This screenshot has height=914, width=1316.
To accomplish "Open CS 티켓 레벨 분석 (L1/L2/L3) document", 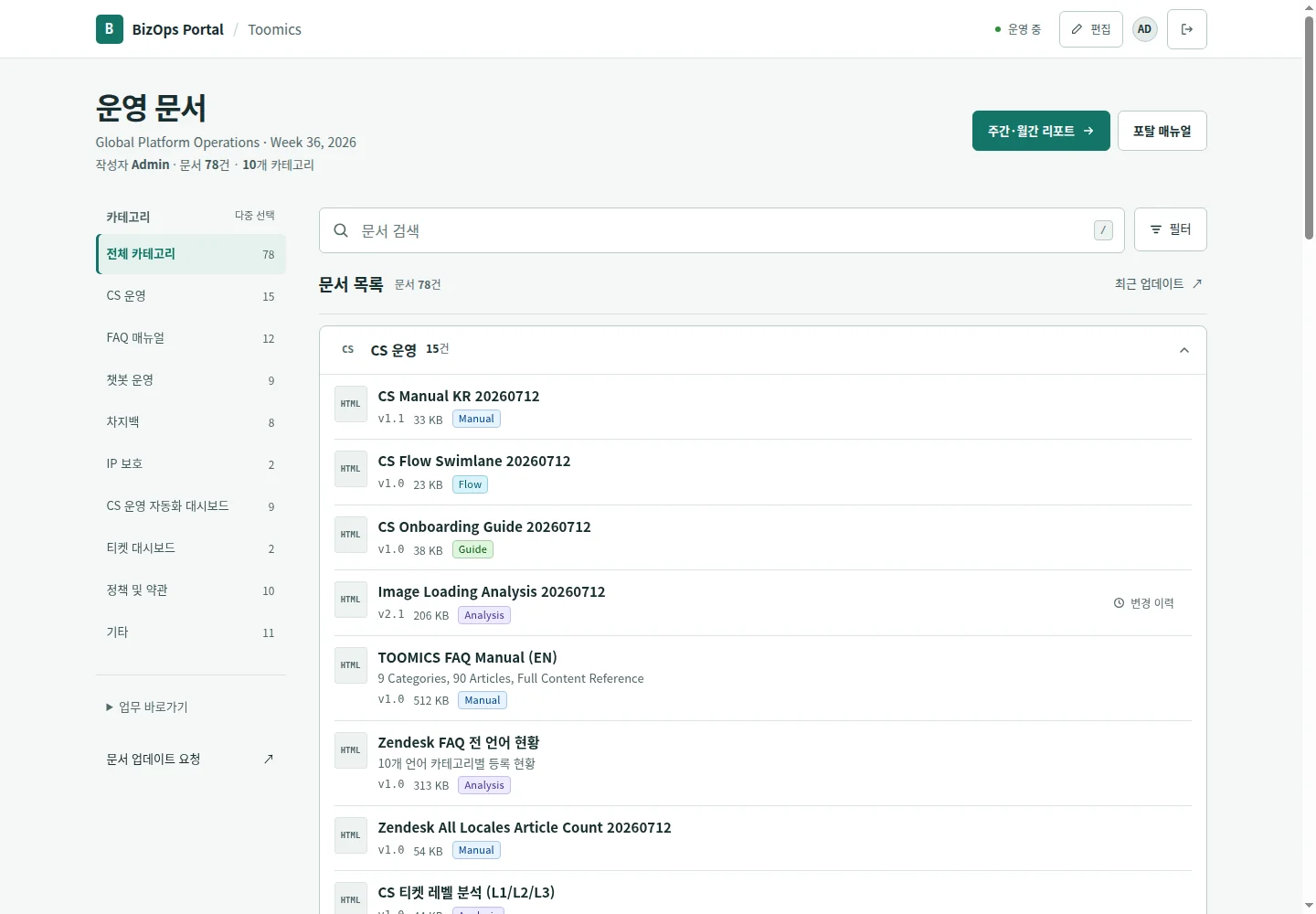I will [466, 893].
